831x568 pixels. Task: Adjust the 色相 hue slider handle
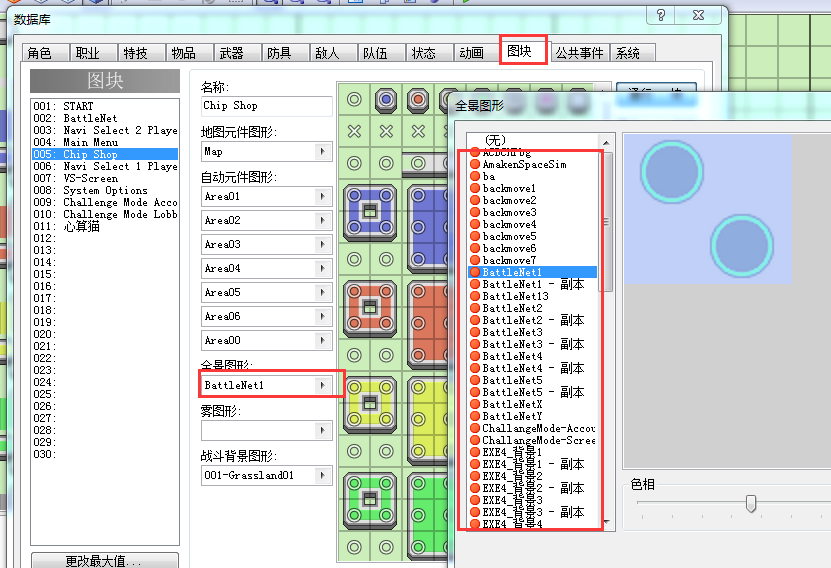[750, 503]
